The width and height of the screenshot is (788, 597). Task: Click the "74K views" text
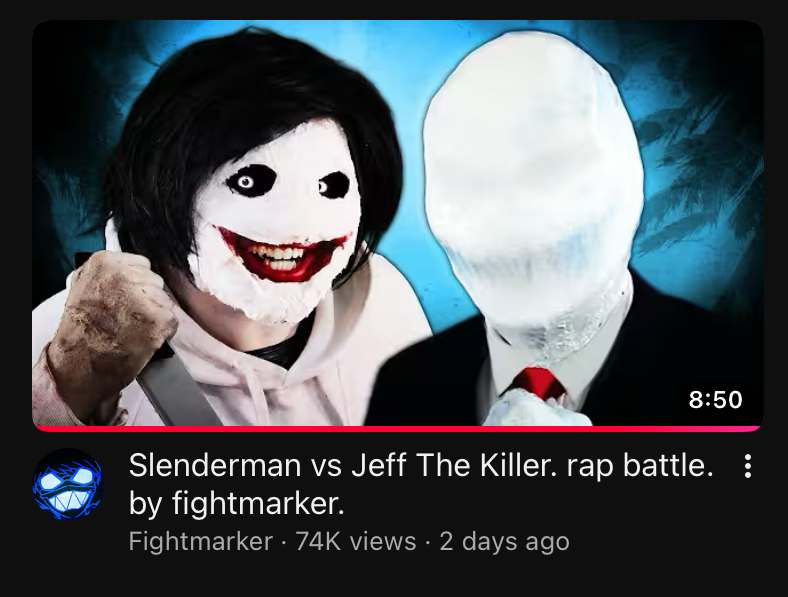tap(356, 541)
